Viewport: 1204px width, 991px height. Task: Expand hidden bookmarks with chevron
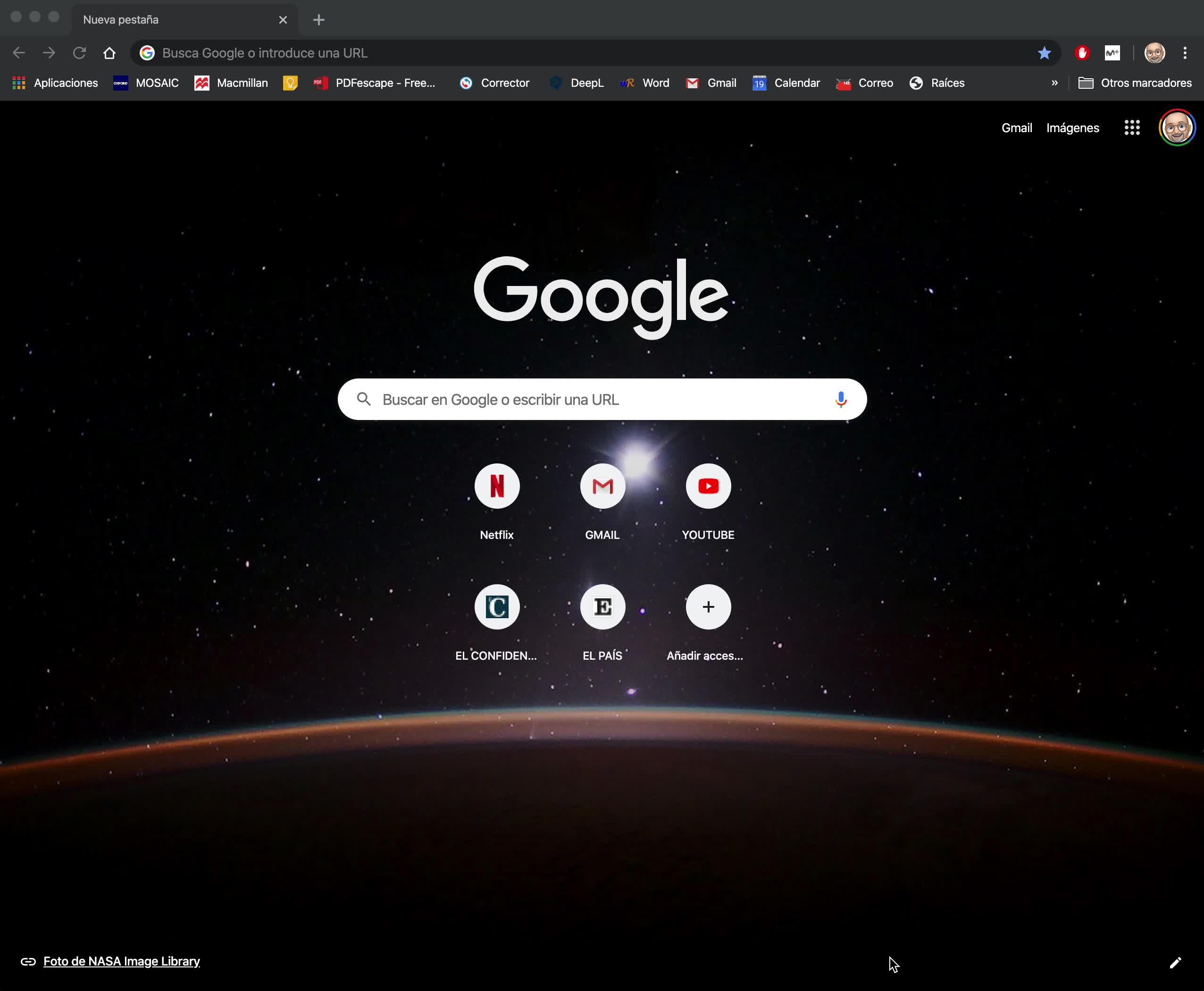pos(1054,84)
